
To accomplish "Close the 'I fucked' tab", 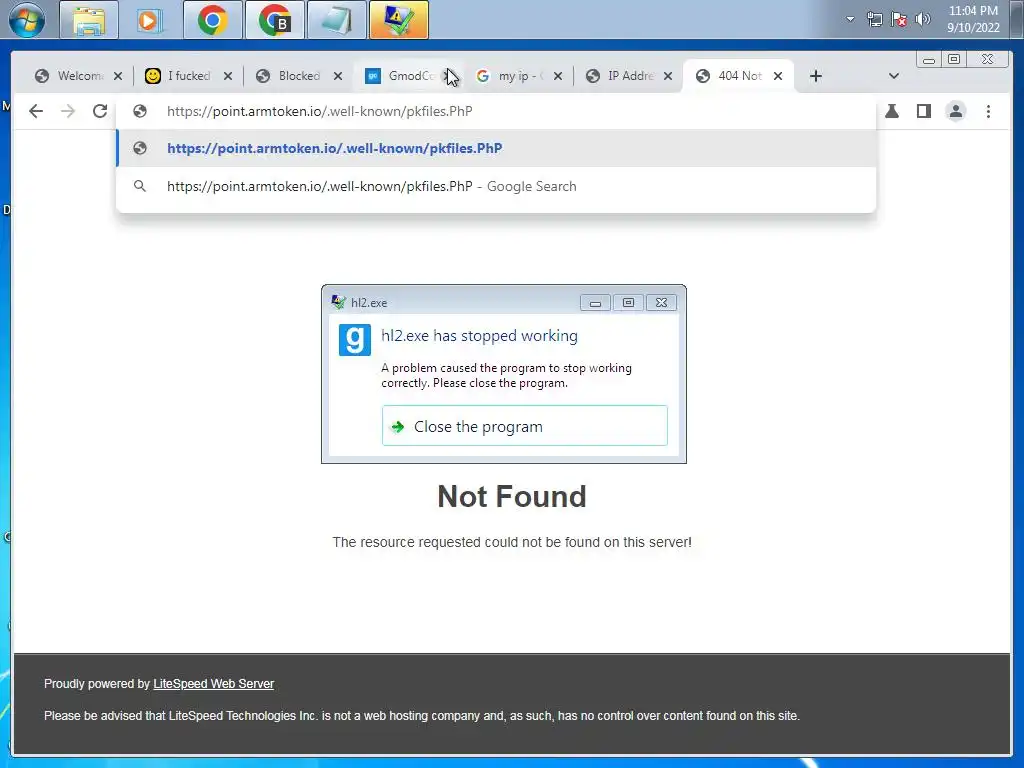I will [x=227, y=76].
